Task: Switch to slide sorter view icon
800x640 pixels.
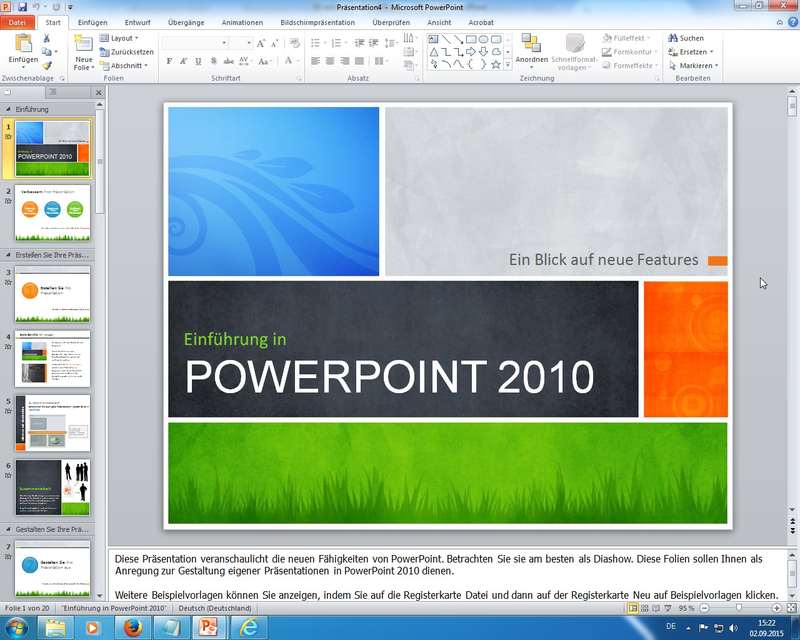Action: point(646,608)
